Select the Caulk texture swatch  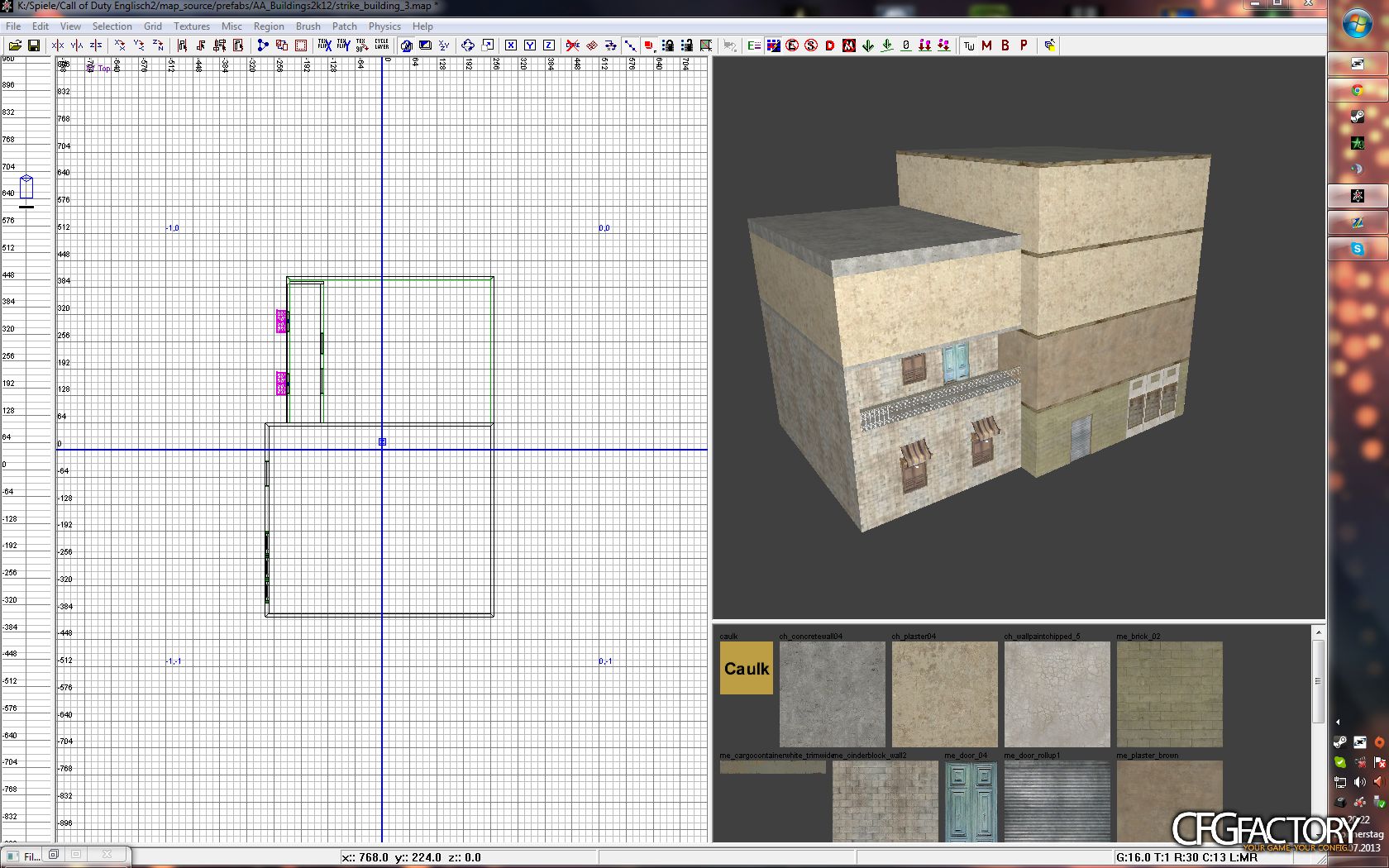coord(747,668)
